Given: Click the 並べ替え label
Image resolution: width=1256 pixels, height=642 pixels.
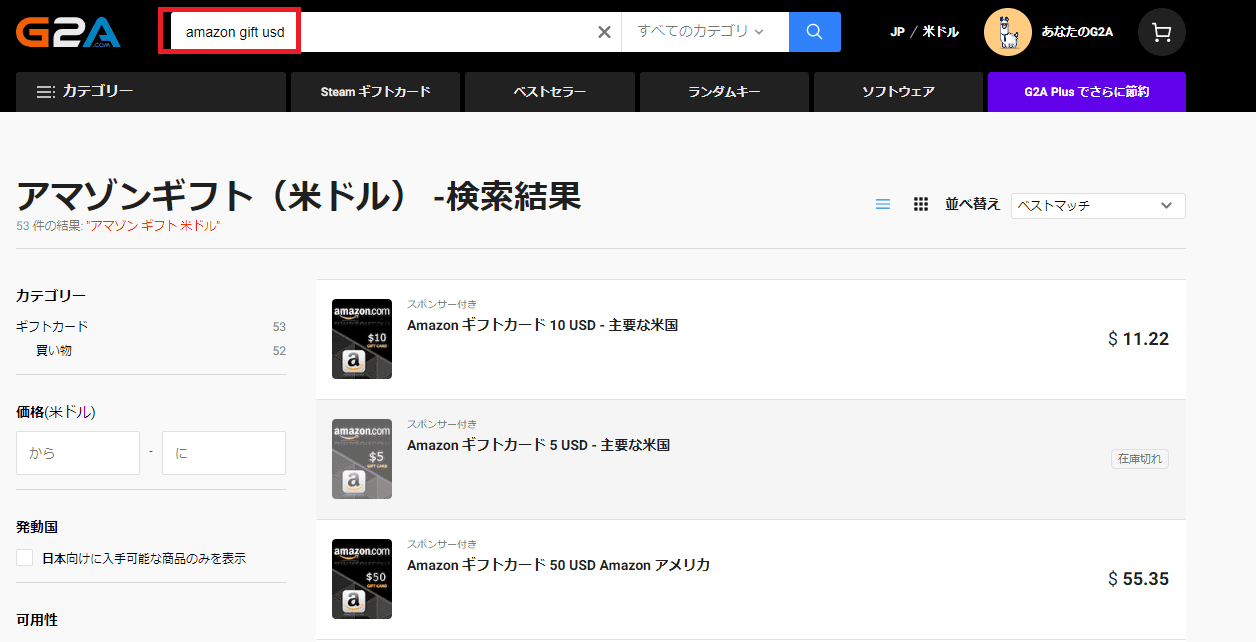Looking at the screenshot, I should 973,204.
